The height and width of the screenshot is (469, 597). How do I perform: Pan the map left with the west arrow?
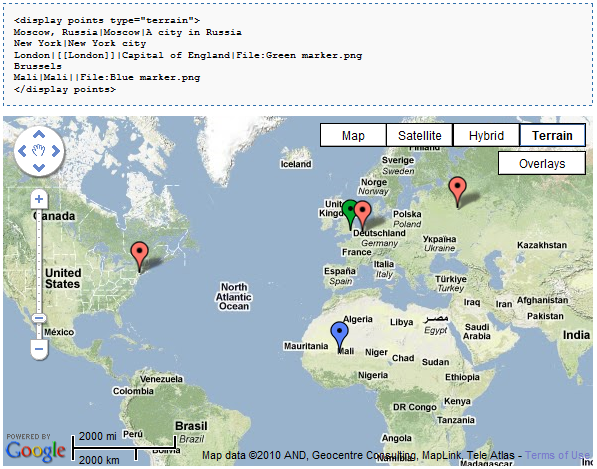22,151
